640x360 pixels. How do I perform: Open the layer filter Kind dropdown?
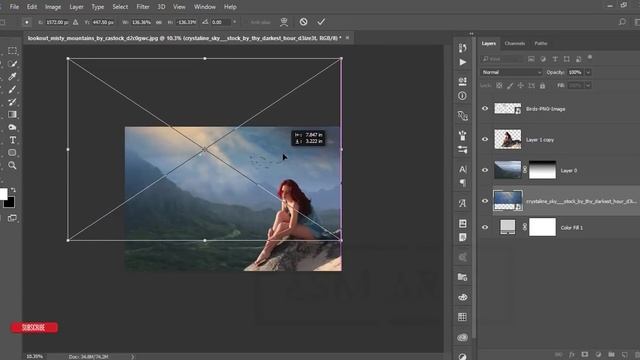click(502, 59)
